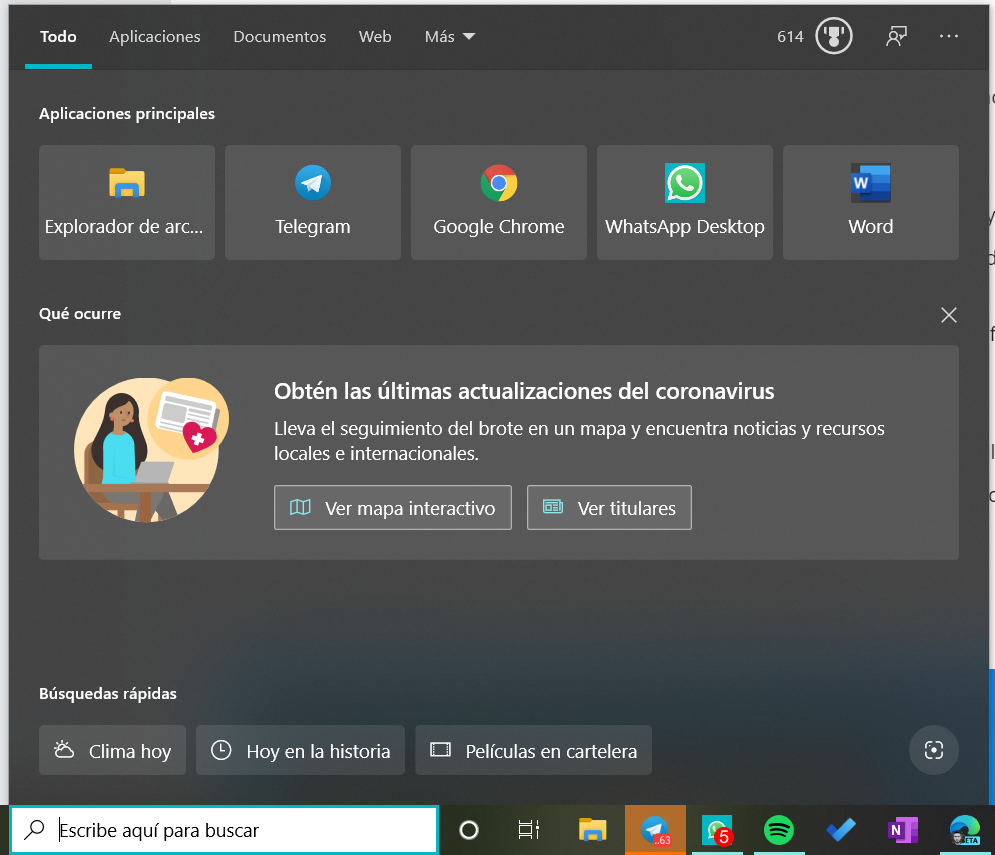The height and width of the screenshot is (855, 995).
Task: Switch to the Web tab
Action: click(375, 37)
